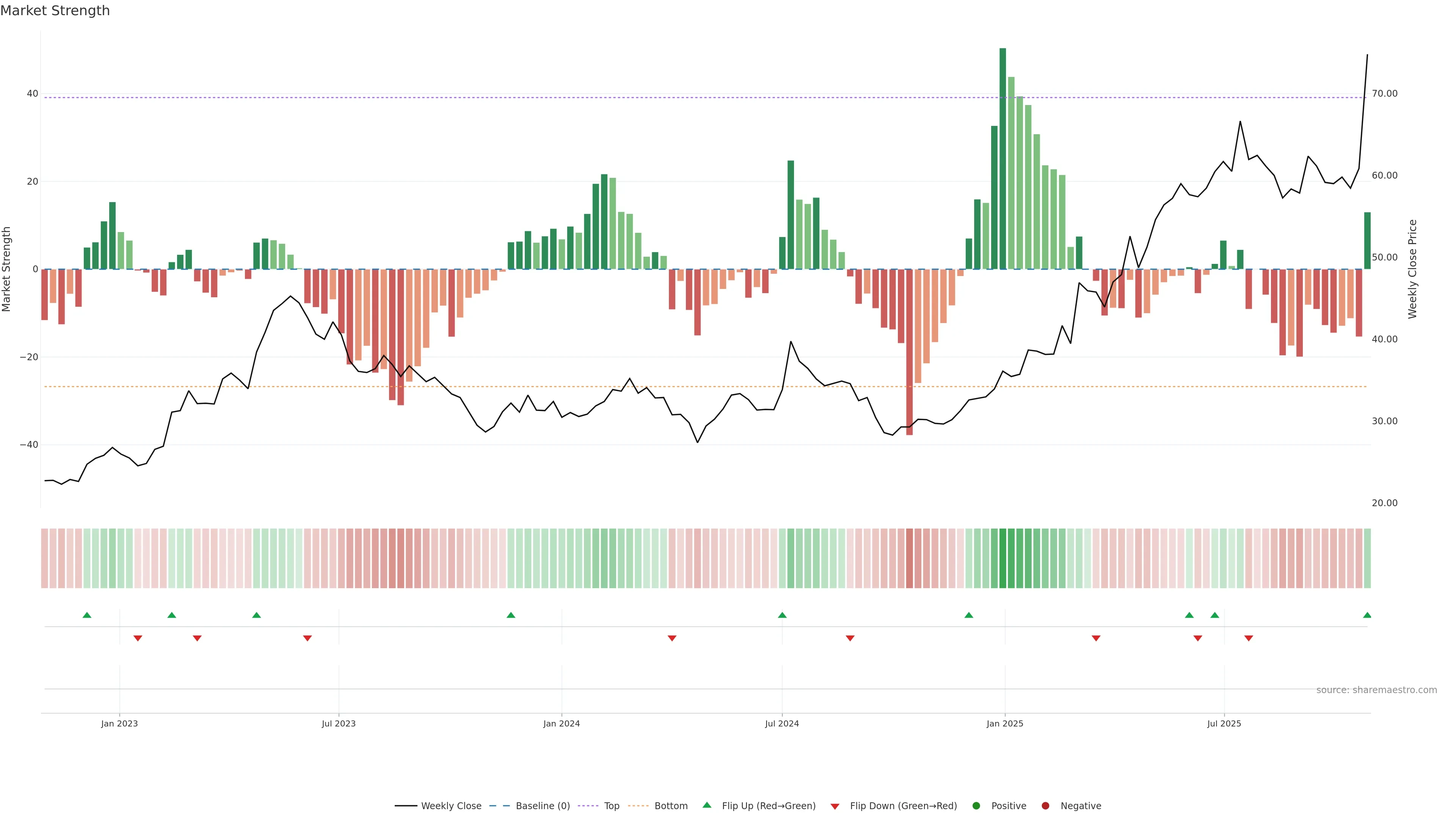Click the Flip Down red triangle legend icon
Viewport: 1456px width, 819px height.
(835, 806)
